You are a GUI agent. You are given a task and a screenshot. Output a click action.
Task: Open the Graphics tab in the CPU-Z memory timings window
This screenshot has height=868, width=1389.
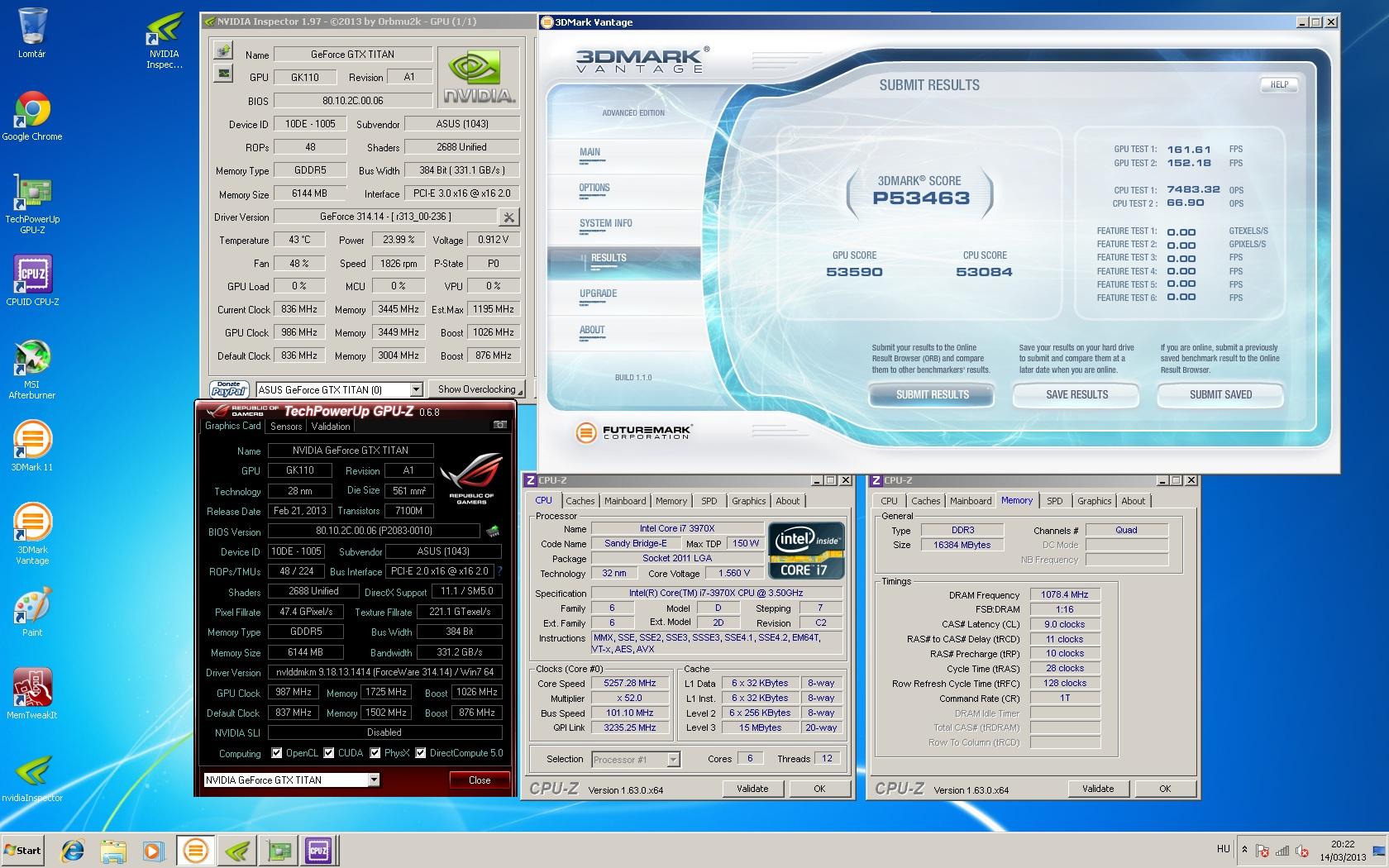tap(1094, 501)
